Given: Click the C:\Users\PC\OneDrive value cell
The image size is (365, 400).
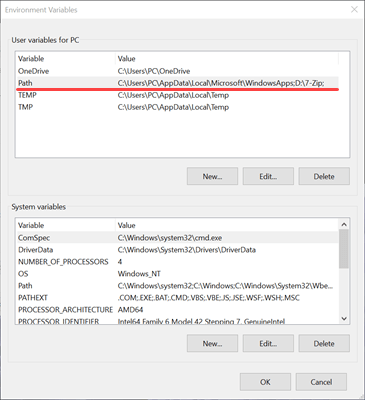Looking at the screenshot, I should (154, 71).
